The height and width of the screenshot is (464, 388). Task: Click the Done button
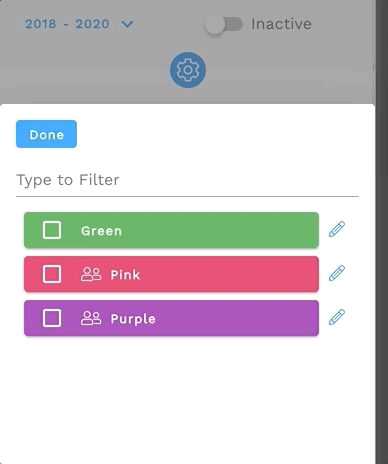(46, 134)
